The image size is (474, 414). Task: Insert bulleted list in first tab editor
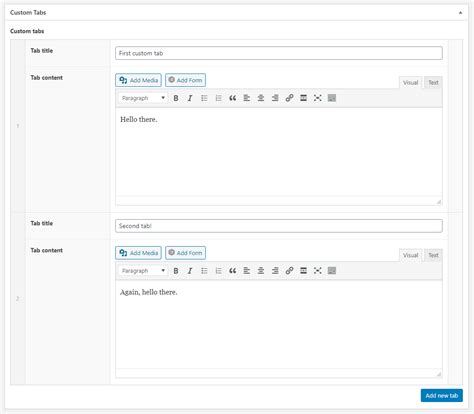pos(204,98)
